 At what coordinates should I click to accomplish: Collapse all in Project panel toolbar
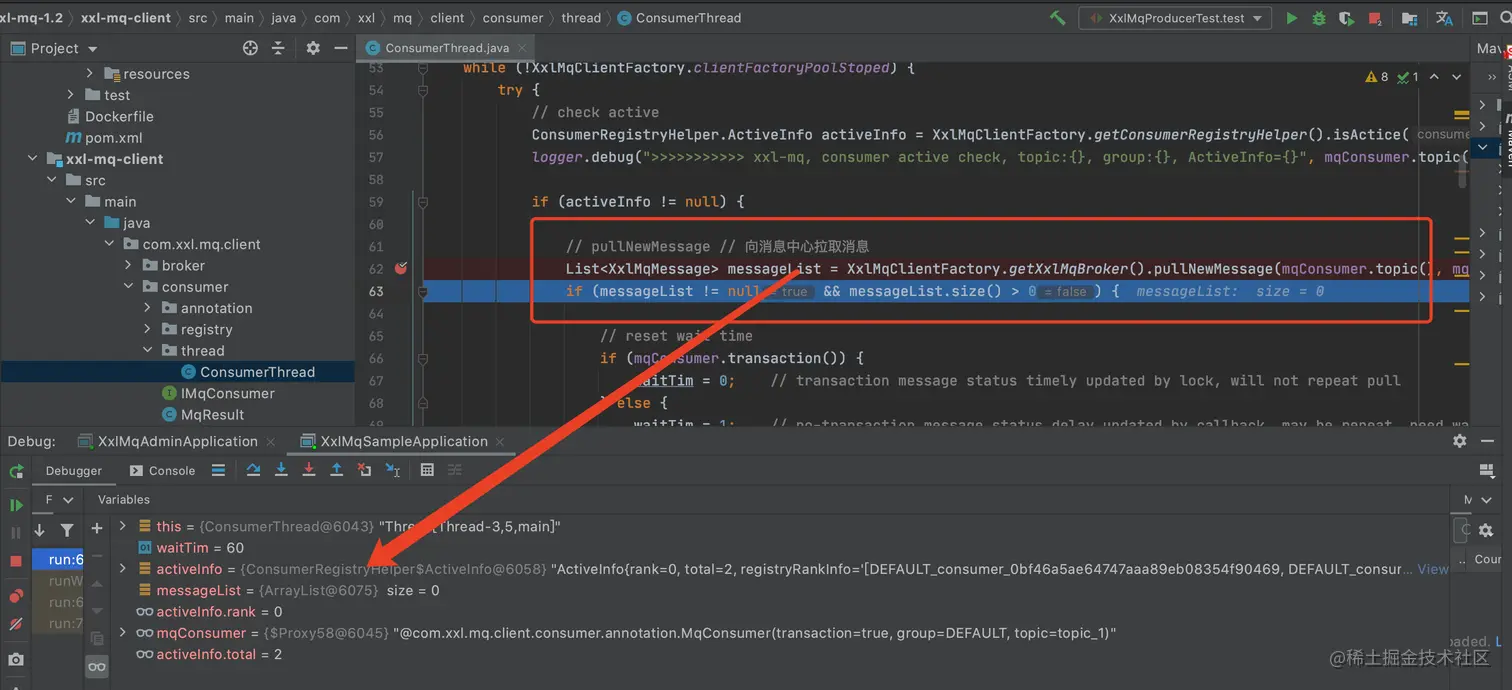tap(279, 48)
